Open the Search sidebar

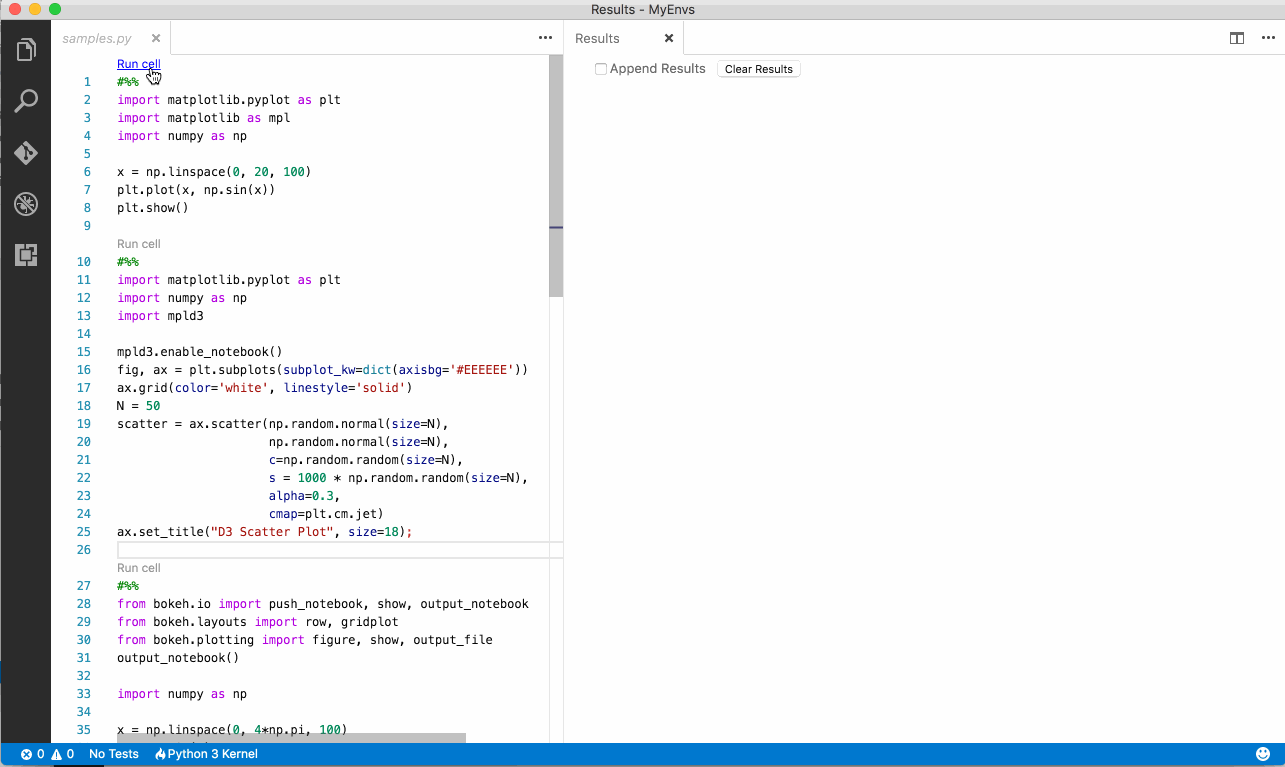point(25,100)
